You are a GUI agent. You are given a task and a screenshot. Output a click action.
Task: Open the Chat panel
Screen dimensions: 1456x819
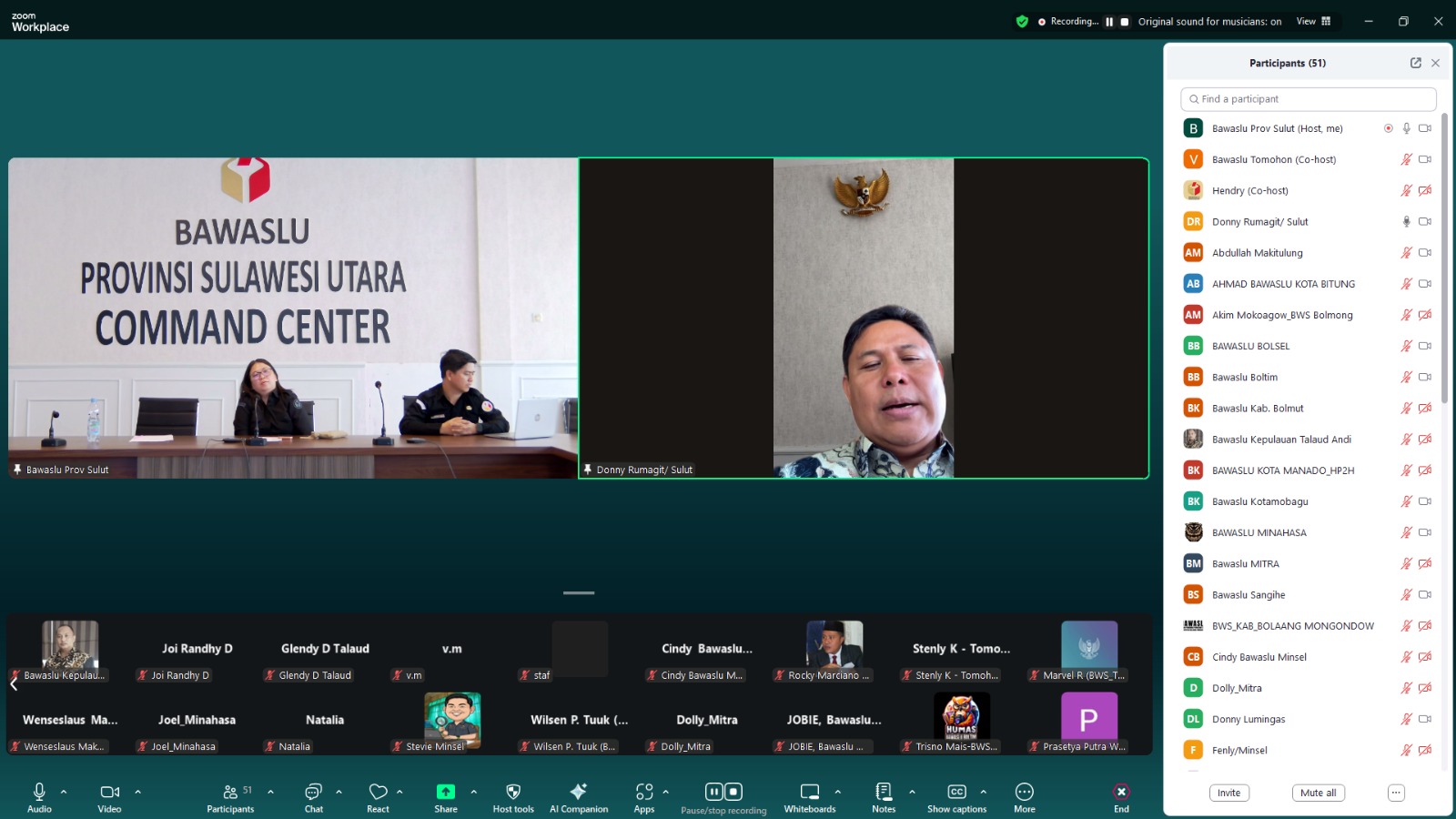[x=314, y=797]
